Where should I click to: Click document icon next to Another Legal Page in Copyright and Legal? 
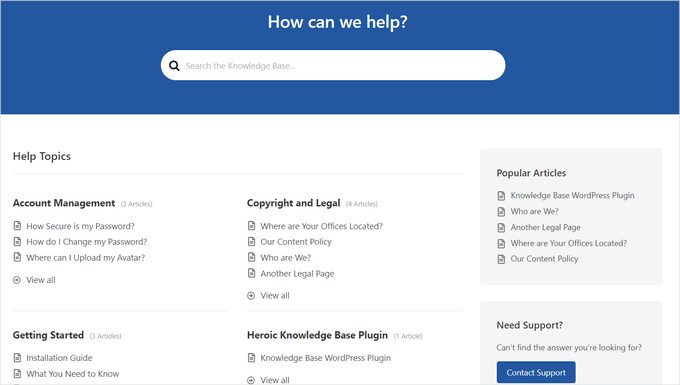click(252, 273)
